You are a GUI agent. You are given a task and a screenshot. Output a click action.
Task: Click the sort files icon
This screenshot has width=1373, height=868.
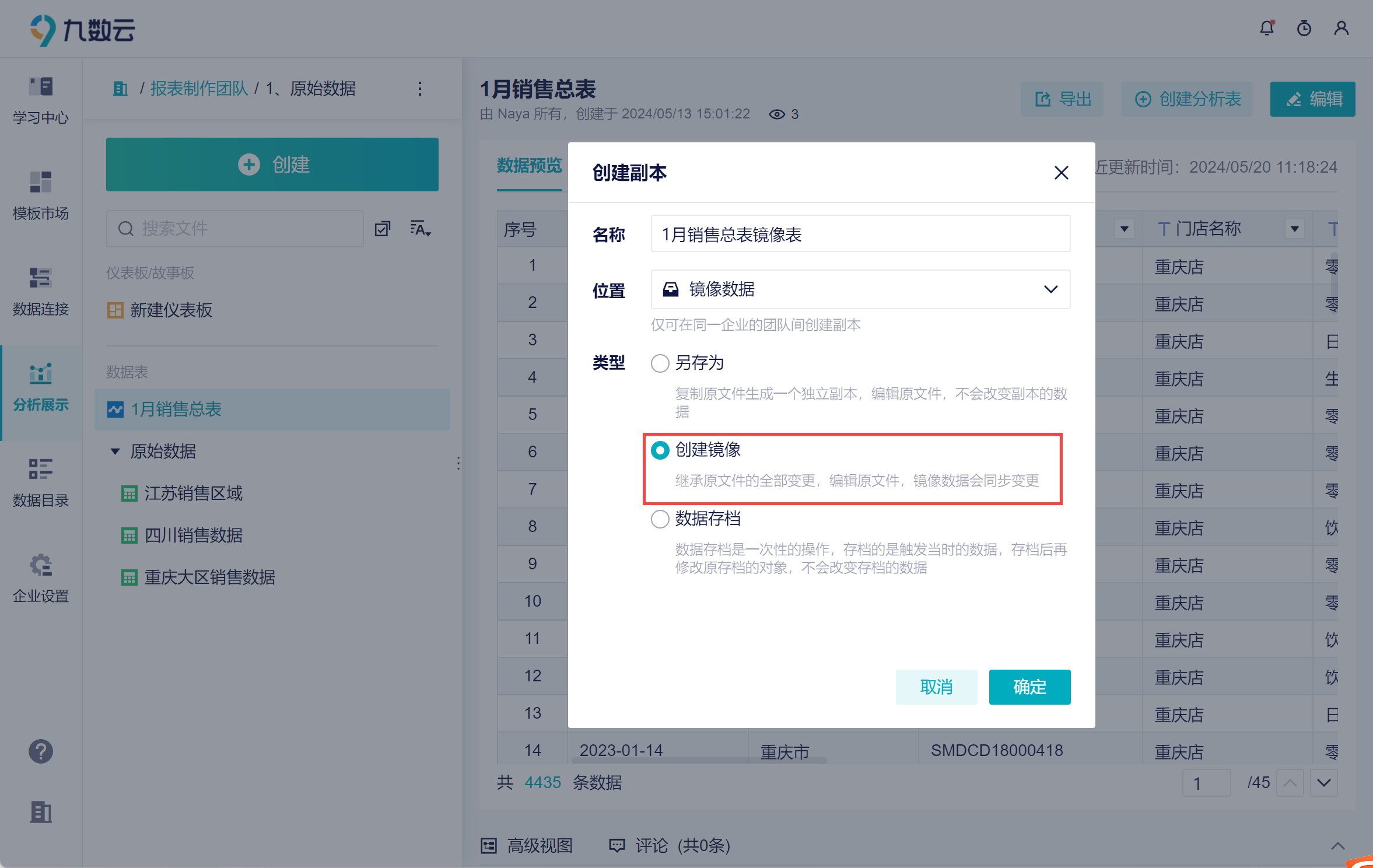pos(420,229)
